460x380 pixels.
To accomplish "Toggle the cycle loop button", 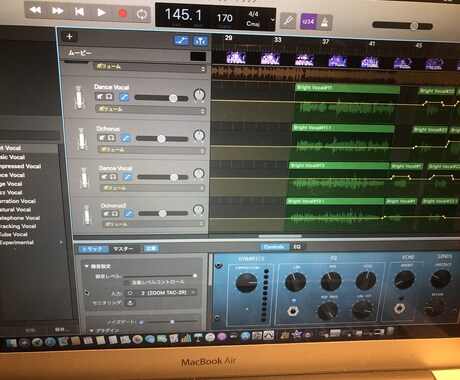I will [x=142, y=14].
